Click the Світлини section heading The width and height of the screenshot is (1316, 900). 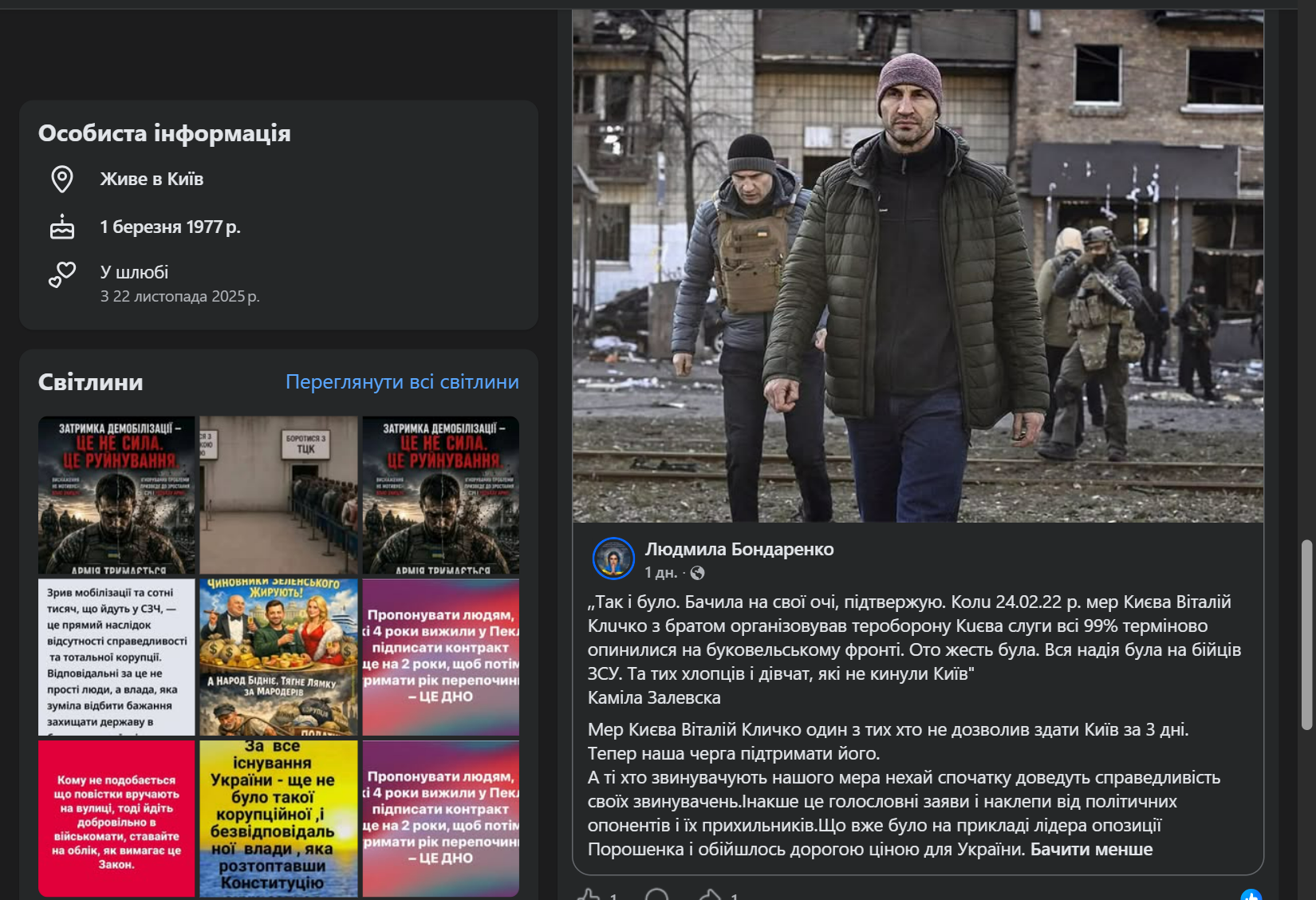click(91, 382)
